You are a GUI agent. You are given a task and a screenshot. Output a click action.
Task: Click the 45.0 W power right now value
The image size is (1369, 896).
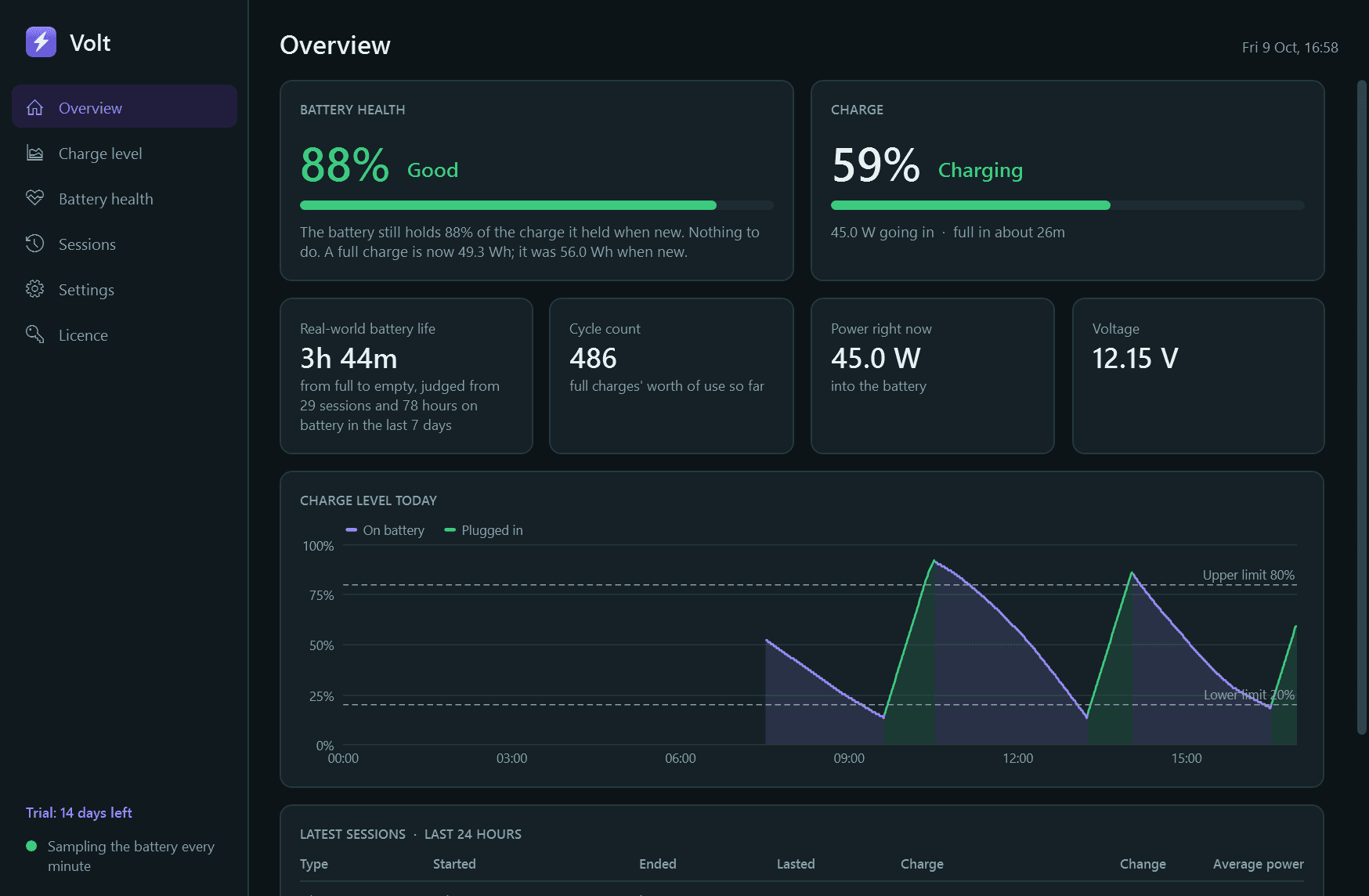pyautogui.click(x=876, y=358)
